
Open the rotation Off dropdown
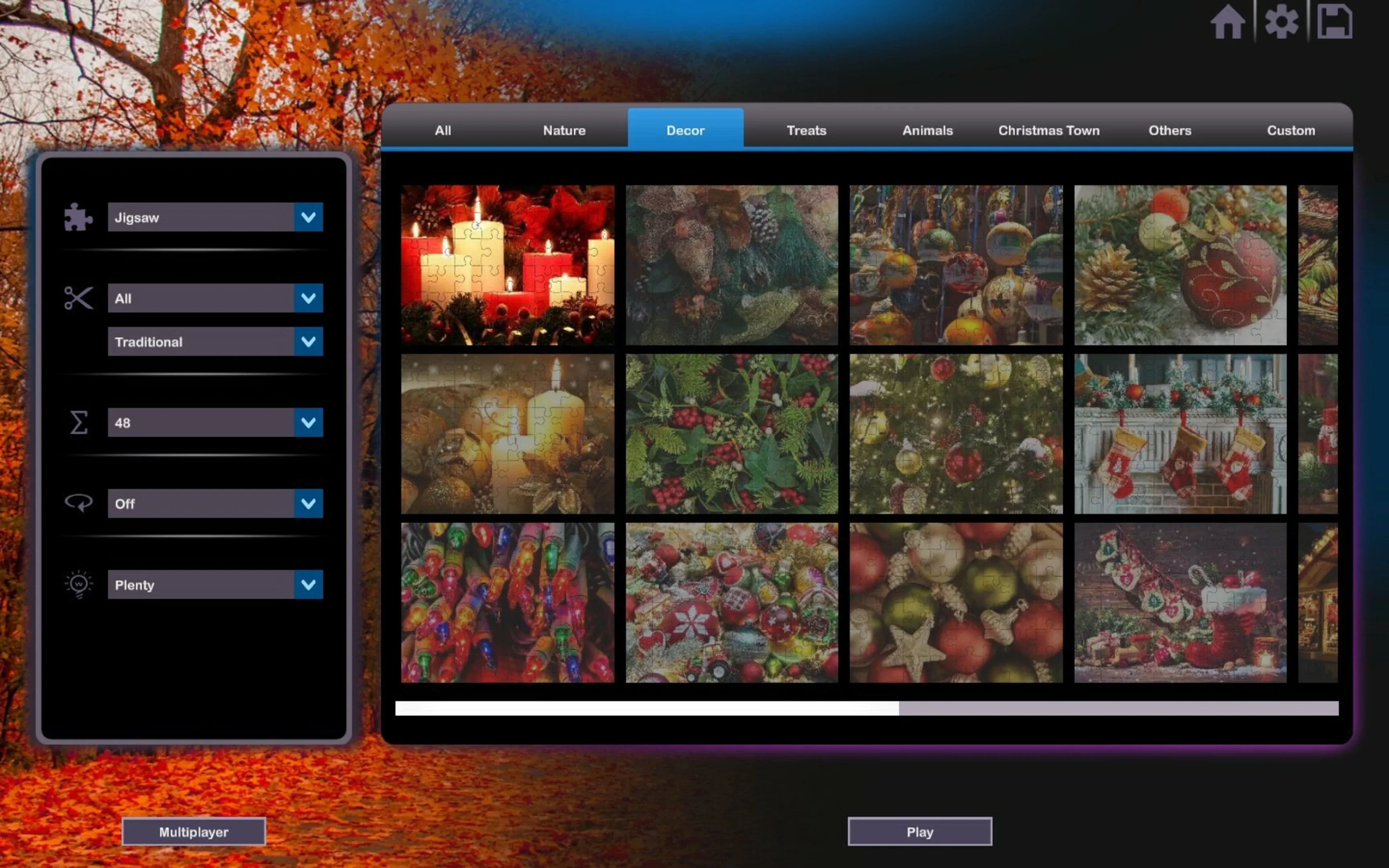point(308,504)
